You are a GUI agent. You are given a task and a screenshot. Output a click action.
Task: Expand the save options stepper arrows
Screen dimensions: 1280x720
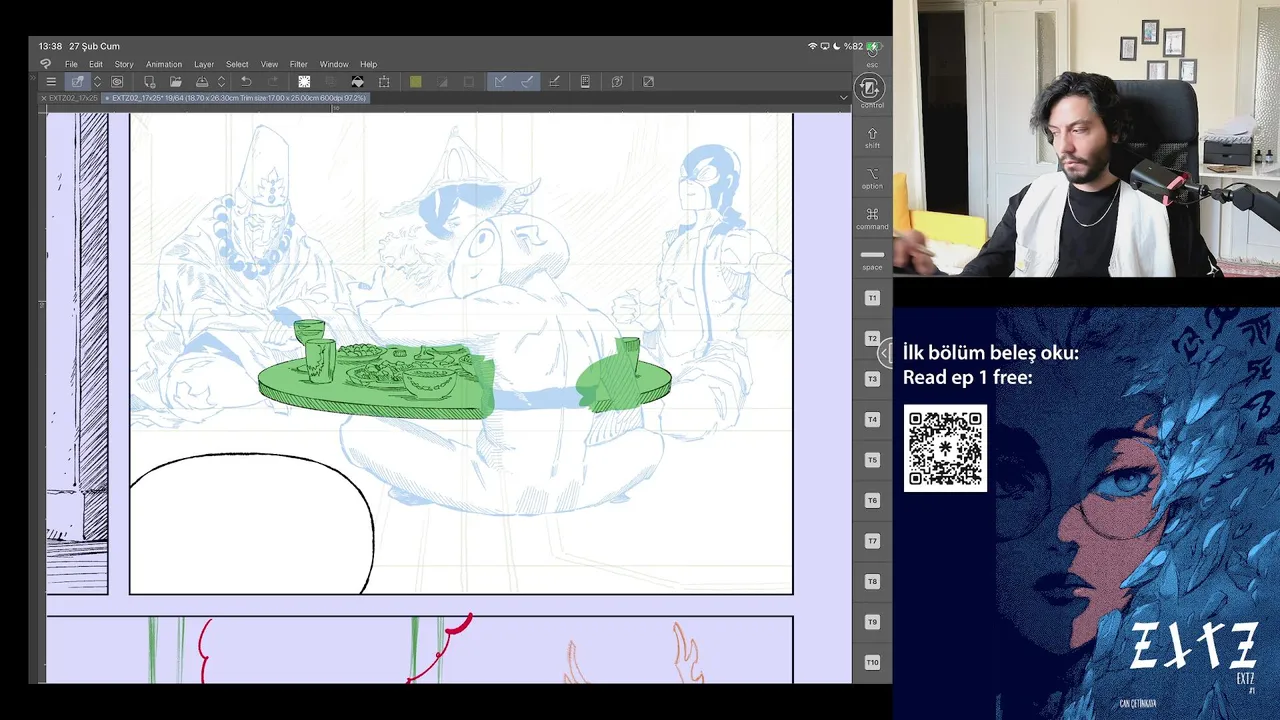point(221,81)
